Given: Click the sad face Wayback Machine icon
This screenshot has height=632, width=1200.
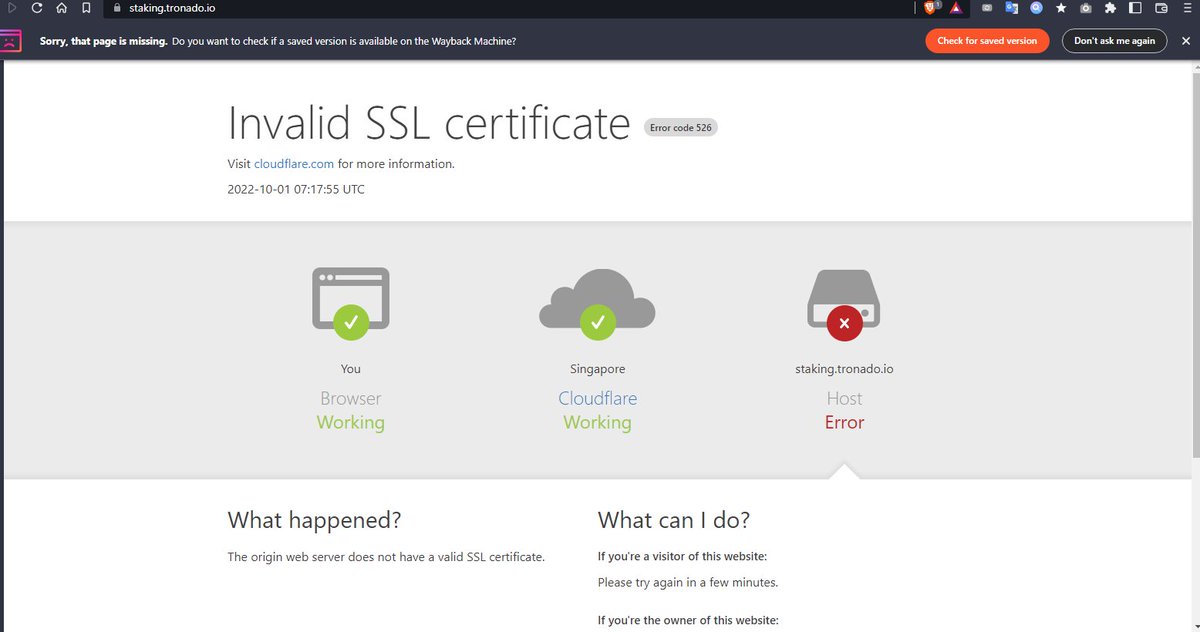Looking at the screenshot, I should [10, 41].
